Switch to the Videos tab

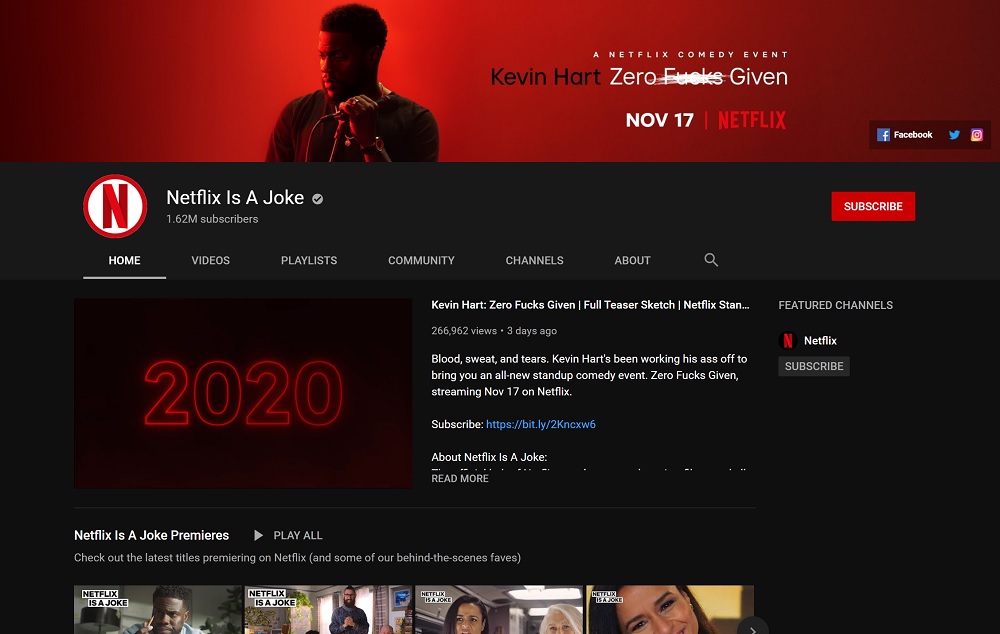[x=211, y=260]
